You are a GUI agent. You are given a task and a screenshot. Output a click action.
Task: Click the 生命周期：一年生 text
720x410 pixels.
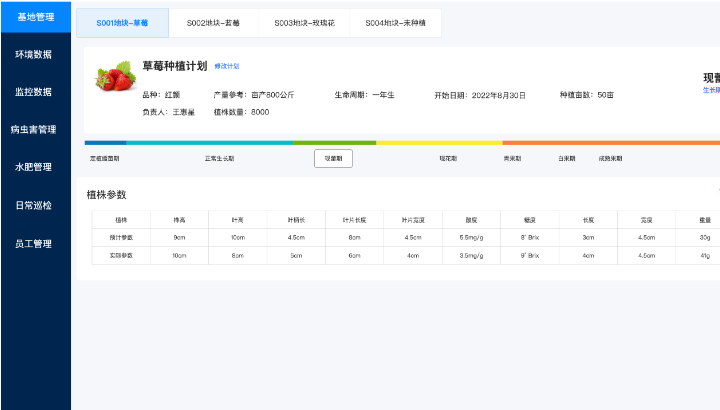pyautogui.click(x=365, y=95)
